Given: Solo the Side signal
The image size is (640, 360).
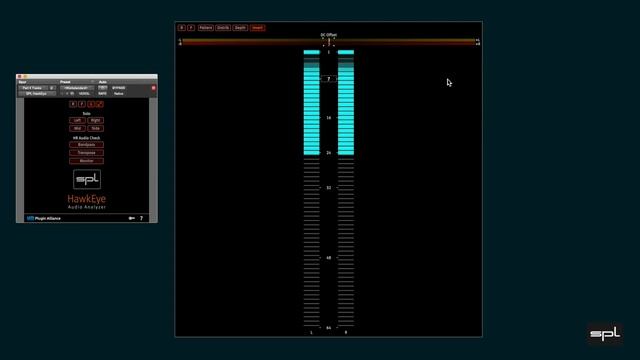Looking at the screenshot, I should [96, 129].
